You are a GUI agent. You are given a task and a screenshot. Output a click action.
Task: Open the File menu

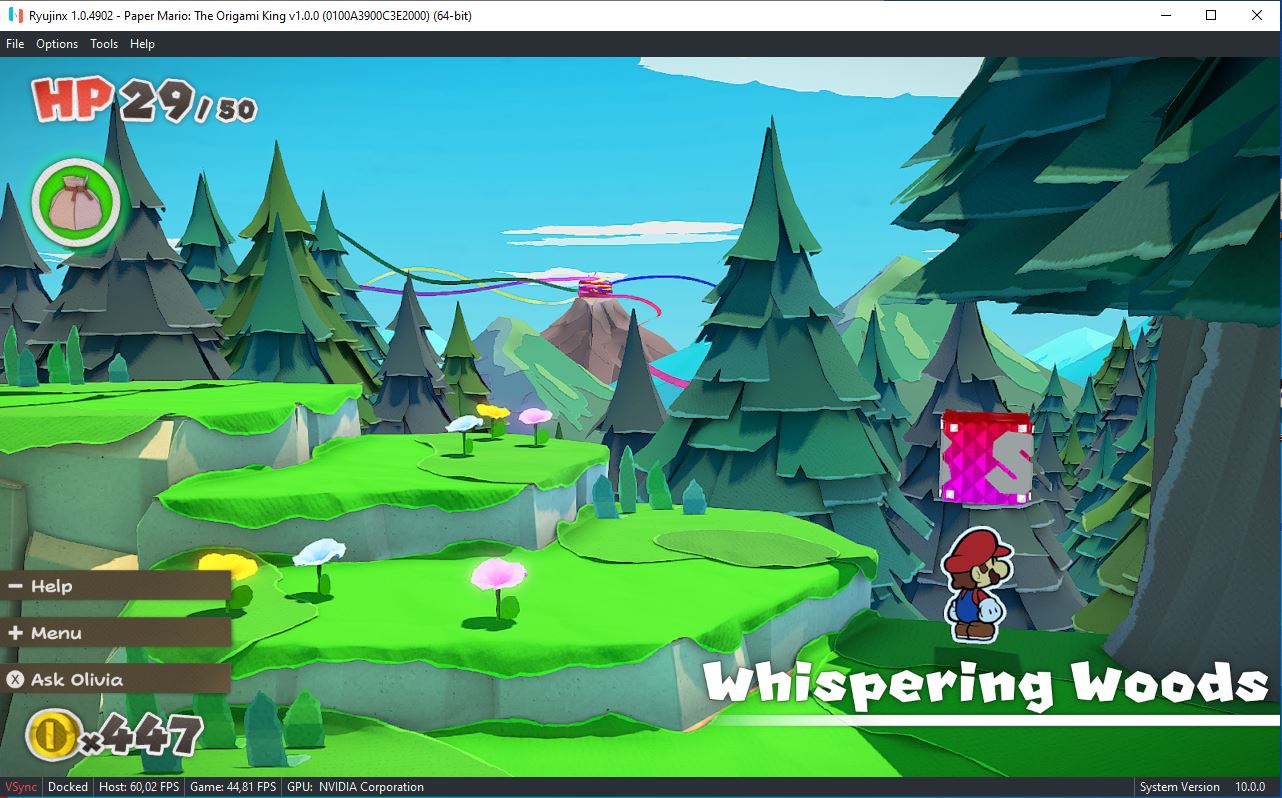15,44
